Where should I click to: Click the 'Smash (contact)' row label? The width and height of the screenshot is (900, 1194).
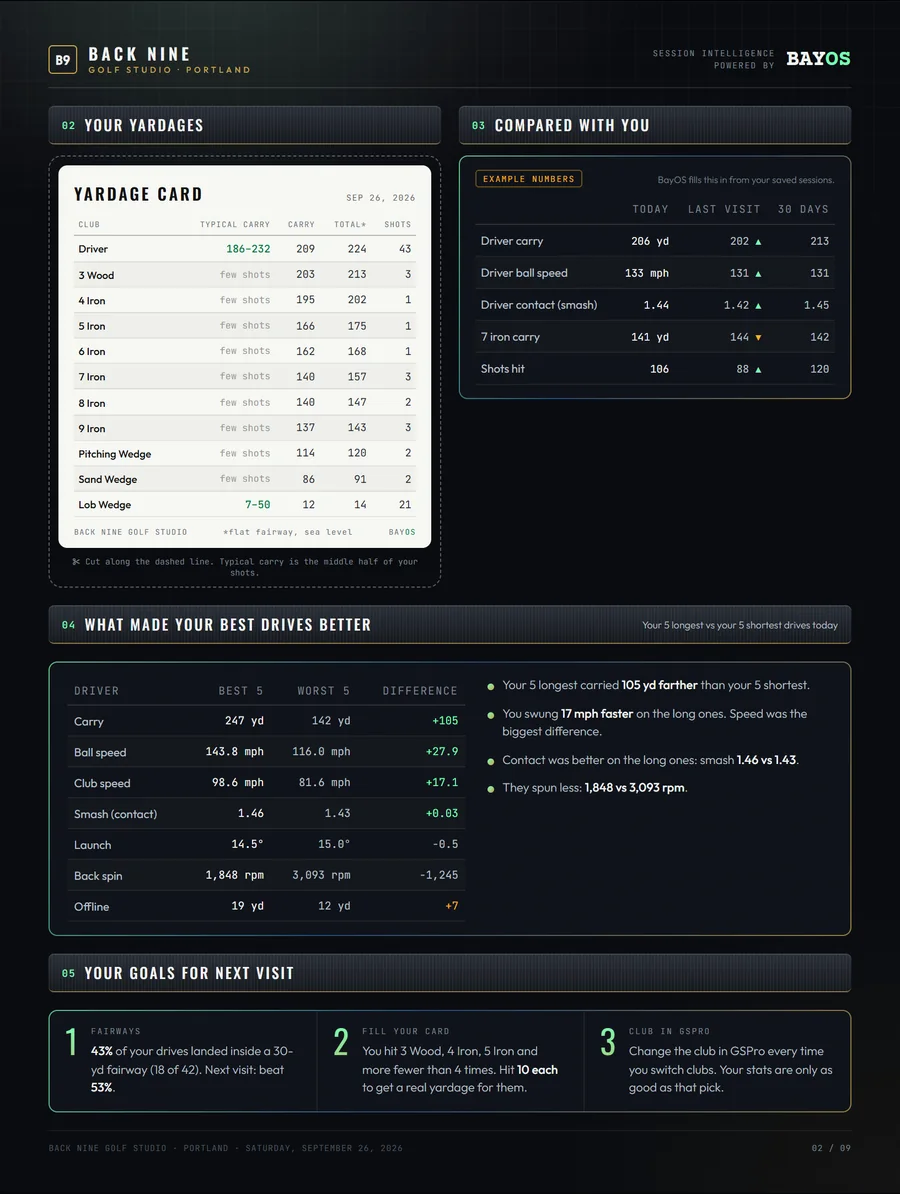(x=116, y=815)
